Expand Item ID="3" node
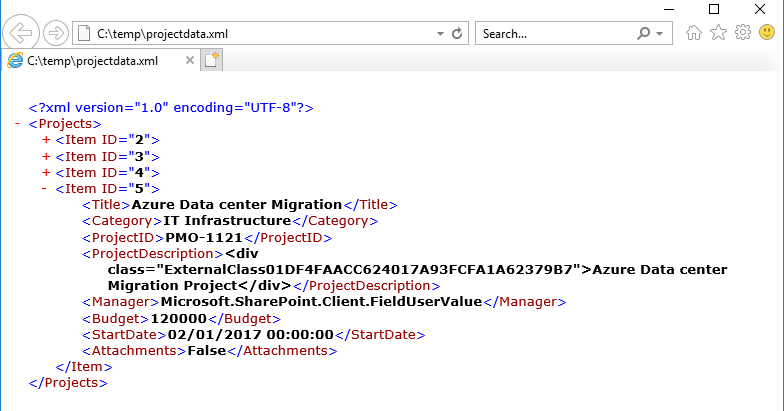The width and height of the screenshot is (784, 411). click(x=46, y=156)
